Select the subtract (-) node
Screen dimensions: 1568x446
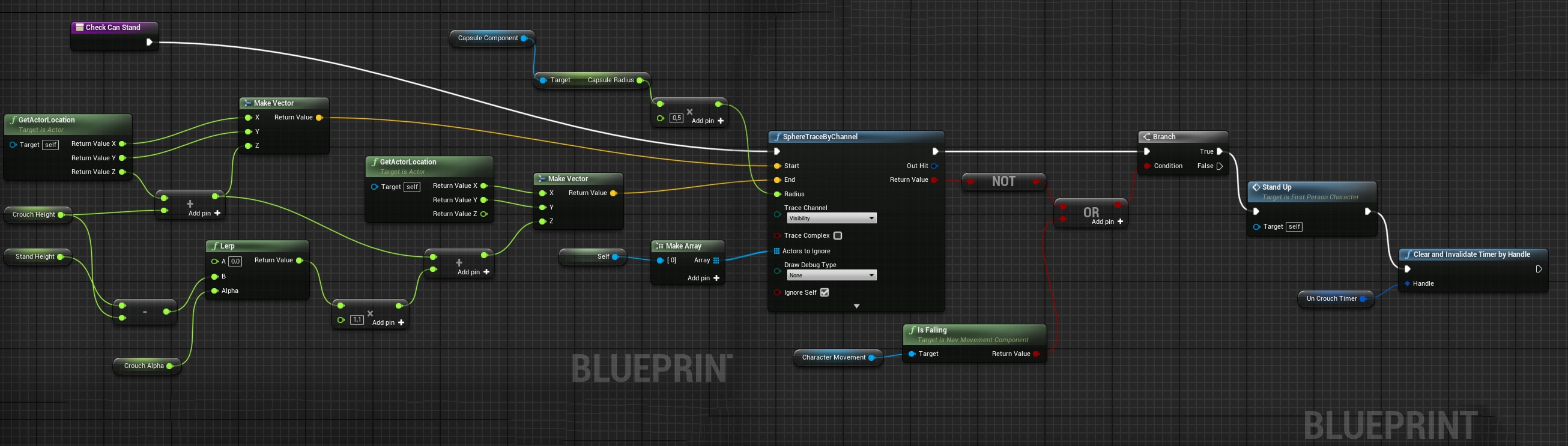(145, 312)
